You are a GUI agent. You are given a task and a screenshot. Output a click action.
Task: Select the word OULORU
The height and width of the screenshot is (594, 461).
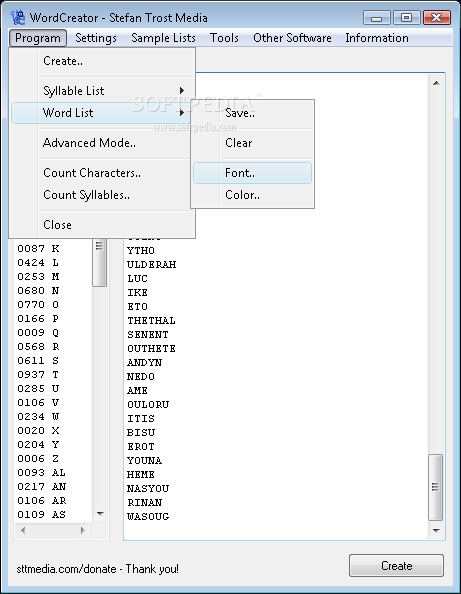pyautogui.click(x=148, y=405)
